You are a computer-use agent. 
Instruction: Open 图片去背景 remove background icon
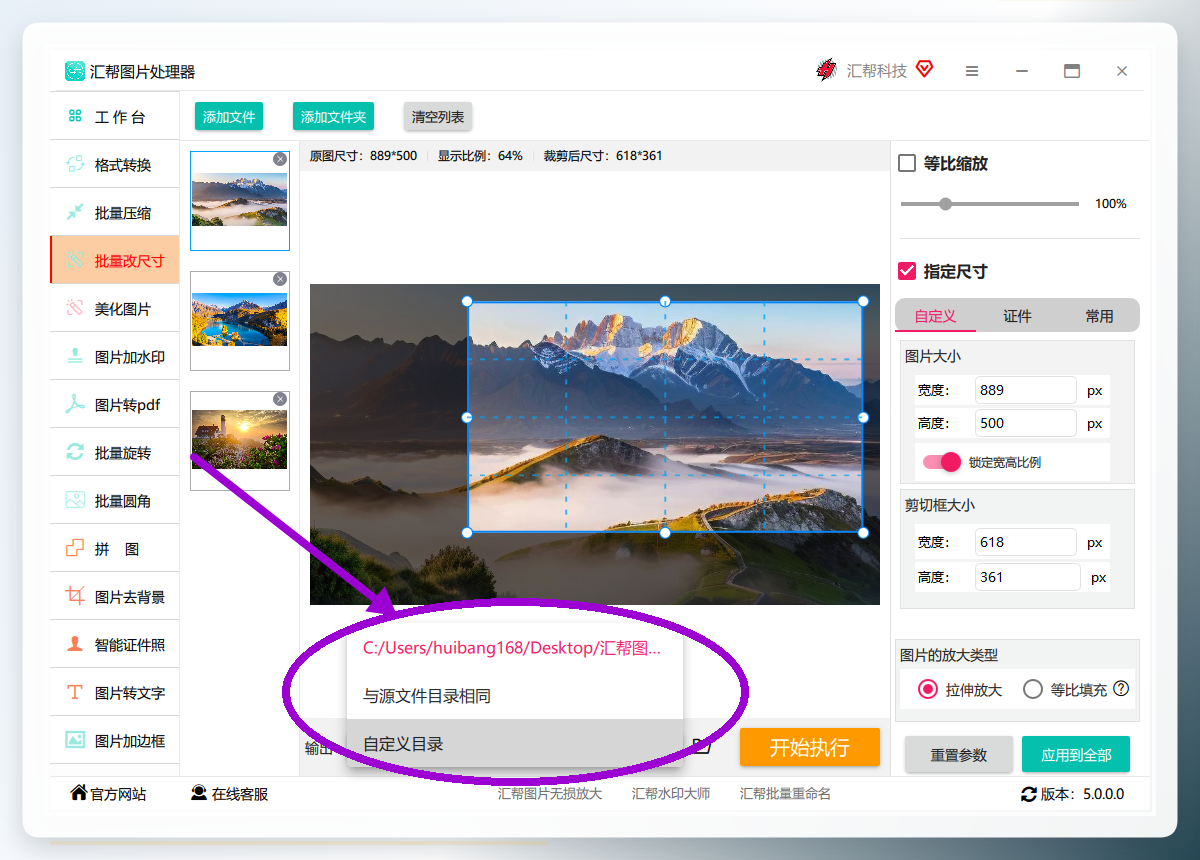click(x=75, y=596)
